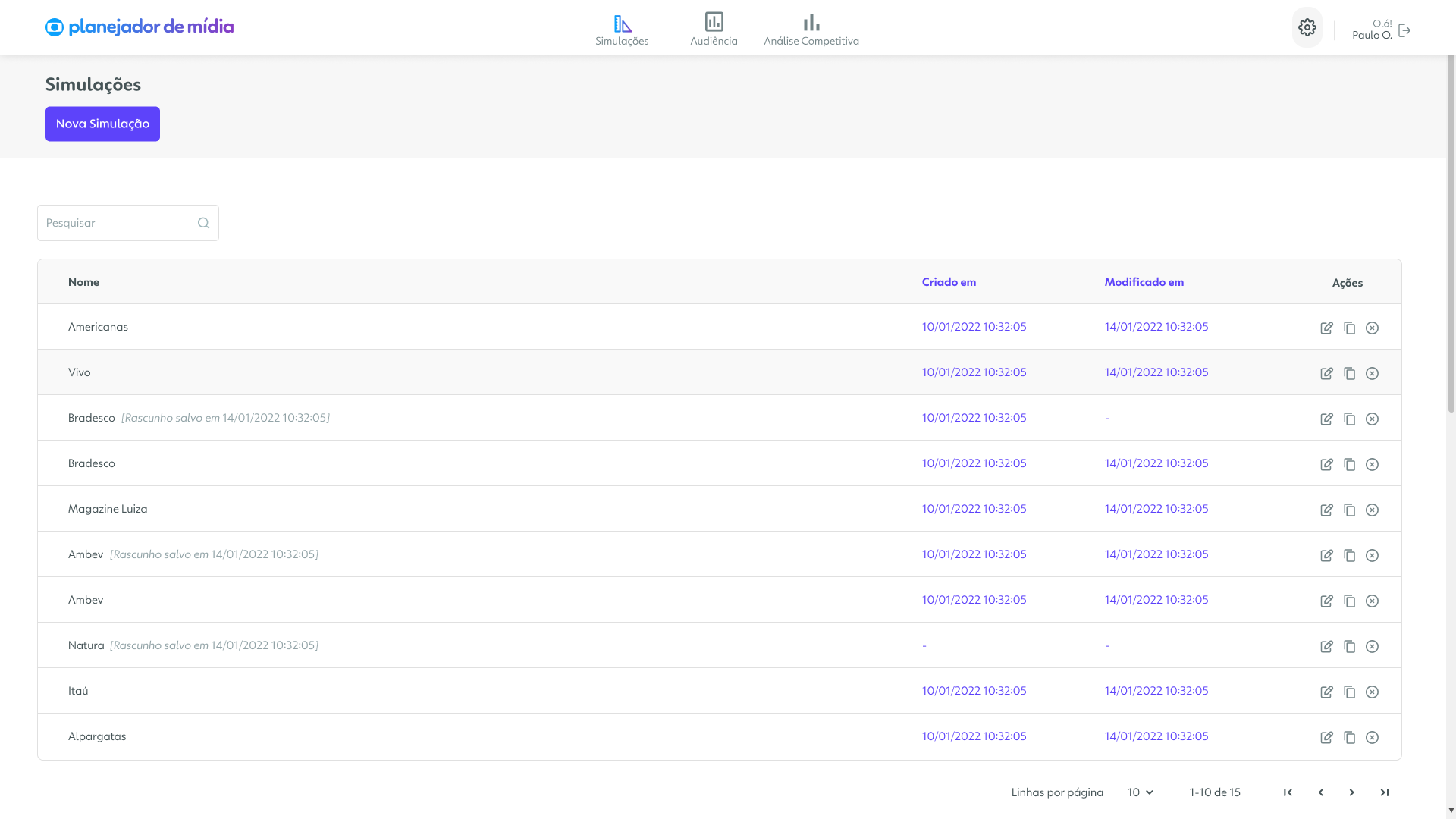
Task: Copy the Alpargatas simulation
Action: pos(1349,737)
